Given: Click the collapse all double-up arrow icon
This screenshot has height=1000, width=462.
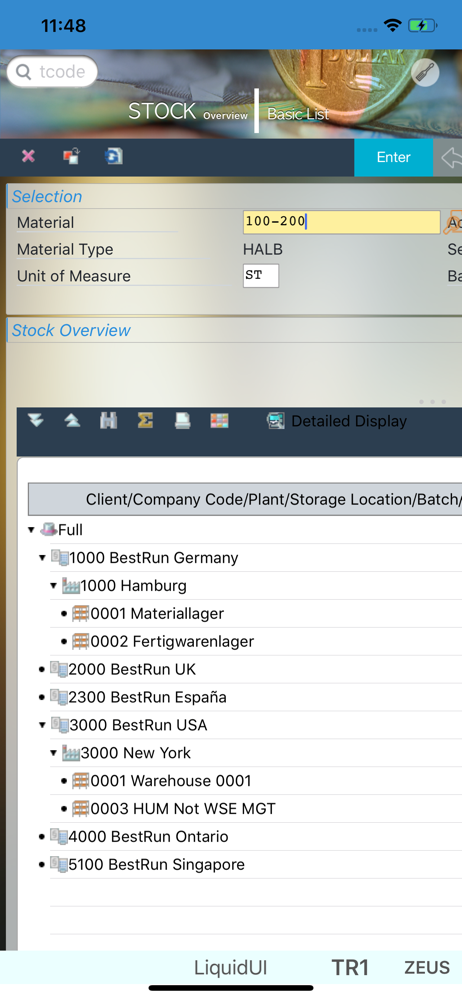Looking at the screenshot, I should click(x=72, y=421).
